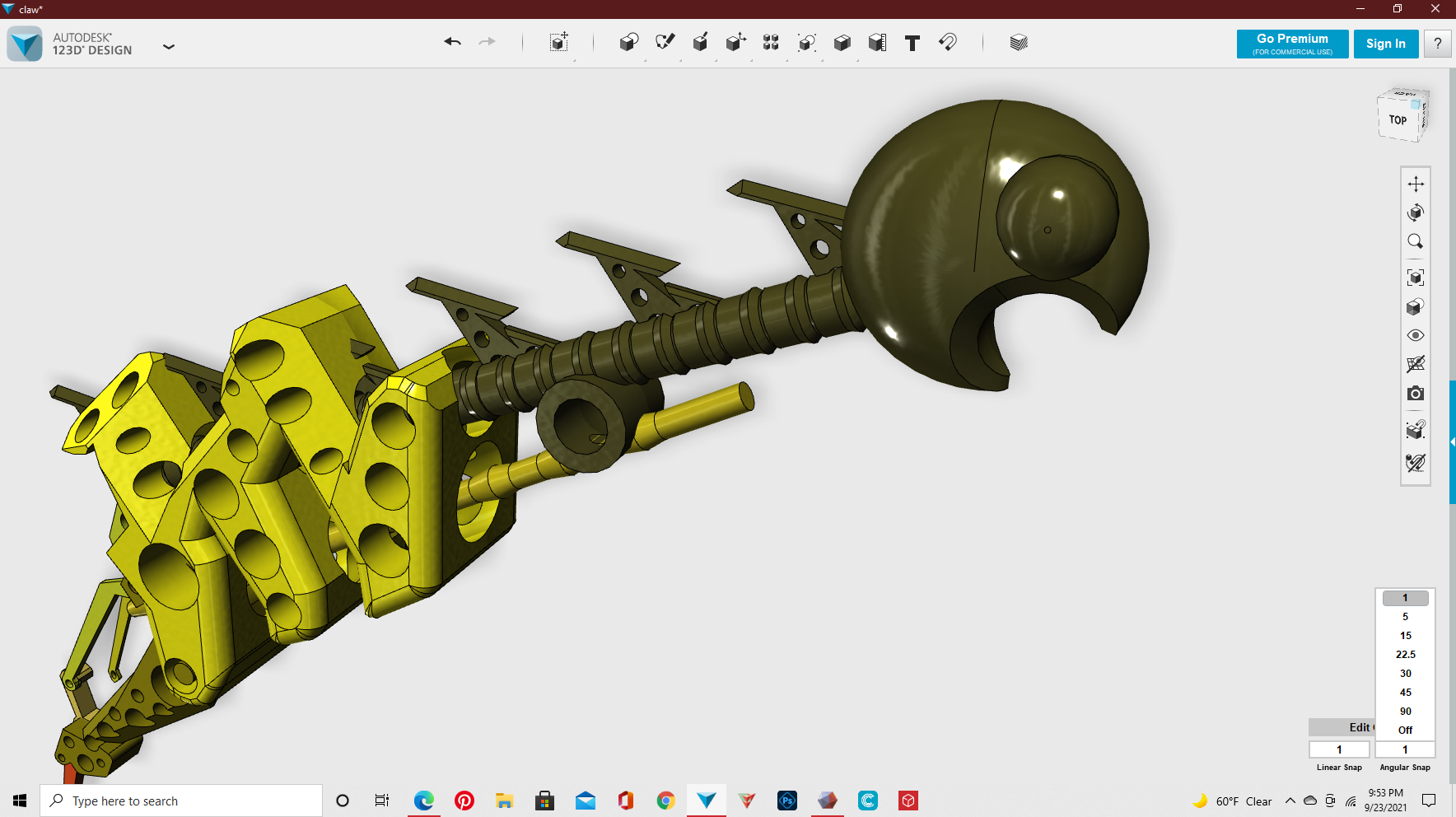1456x817 pixels.
Task: Choose 45 in the Angular Snap list
Action: point(1405,693)
